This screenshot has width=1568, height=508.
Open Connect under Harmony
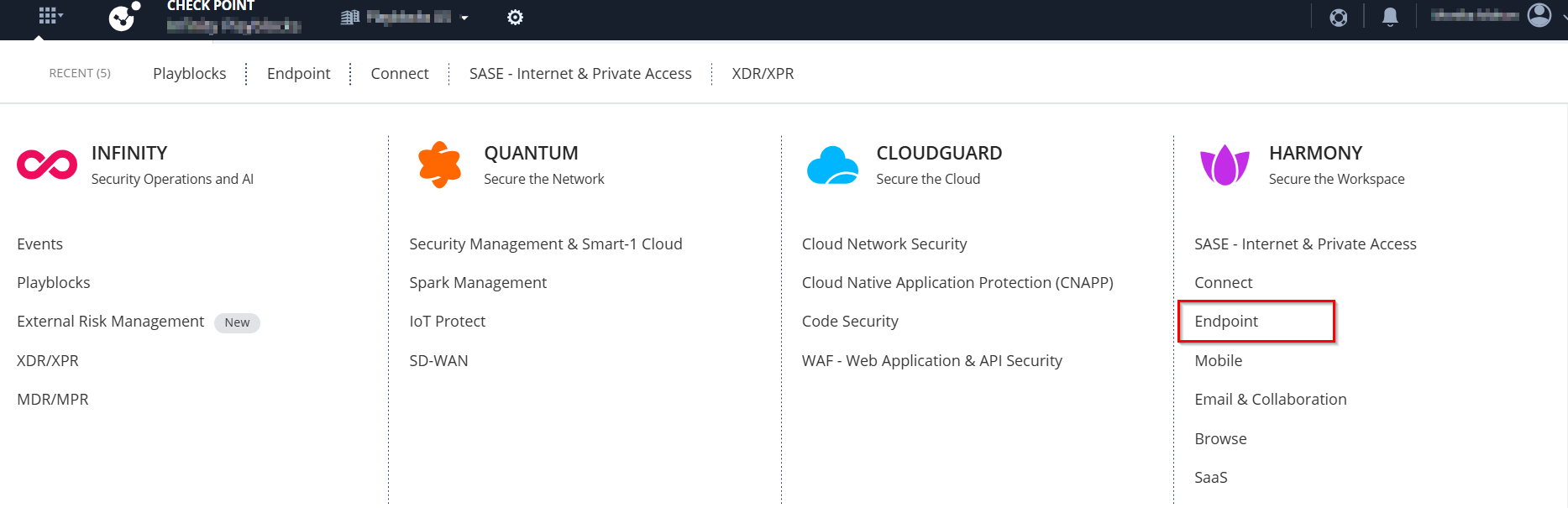tap(1224, 282)
